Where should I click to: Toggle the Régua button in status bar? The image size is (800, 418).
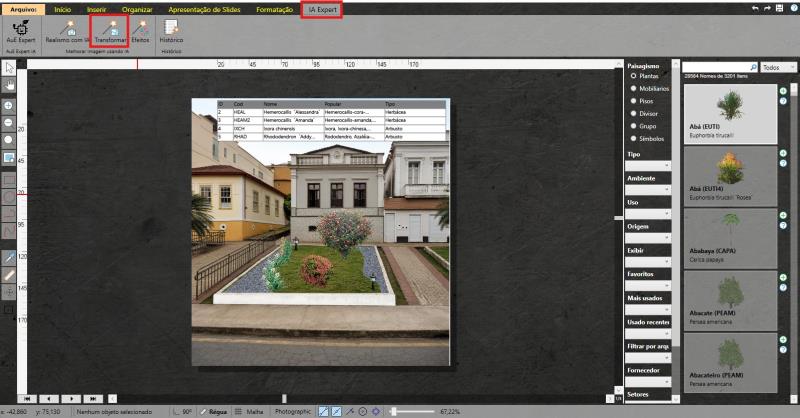click(x=213, y=411)
